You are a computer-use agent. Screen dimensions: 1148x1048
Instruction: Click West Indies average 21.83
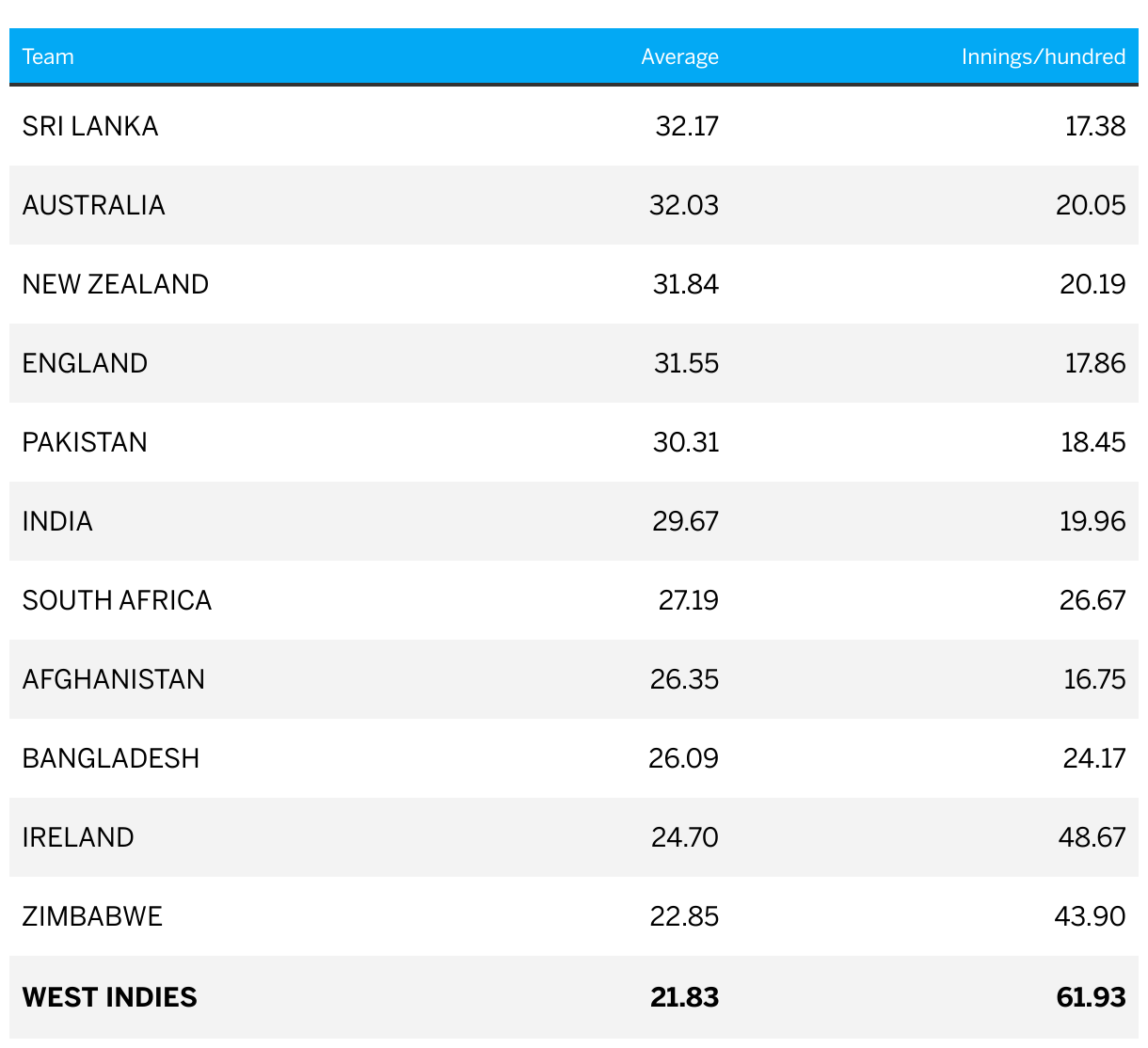(x=684, y=997)
